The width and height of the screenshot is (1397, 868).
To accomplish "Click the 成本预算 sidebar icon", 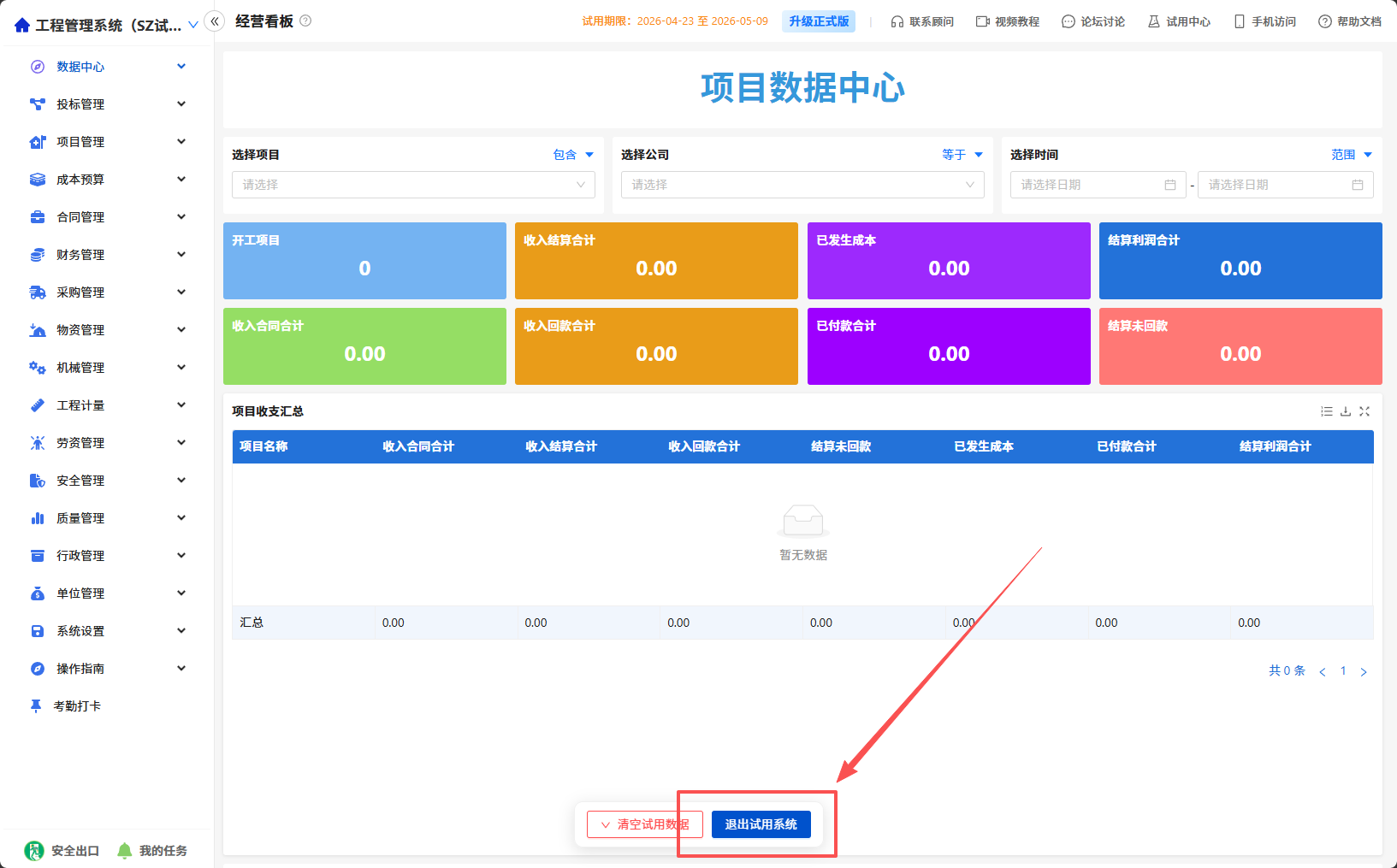I will (38, 180).
